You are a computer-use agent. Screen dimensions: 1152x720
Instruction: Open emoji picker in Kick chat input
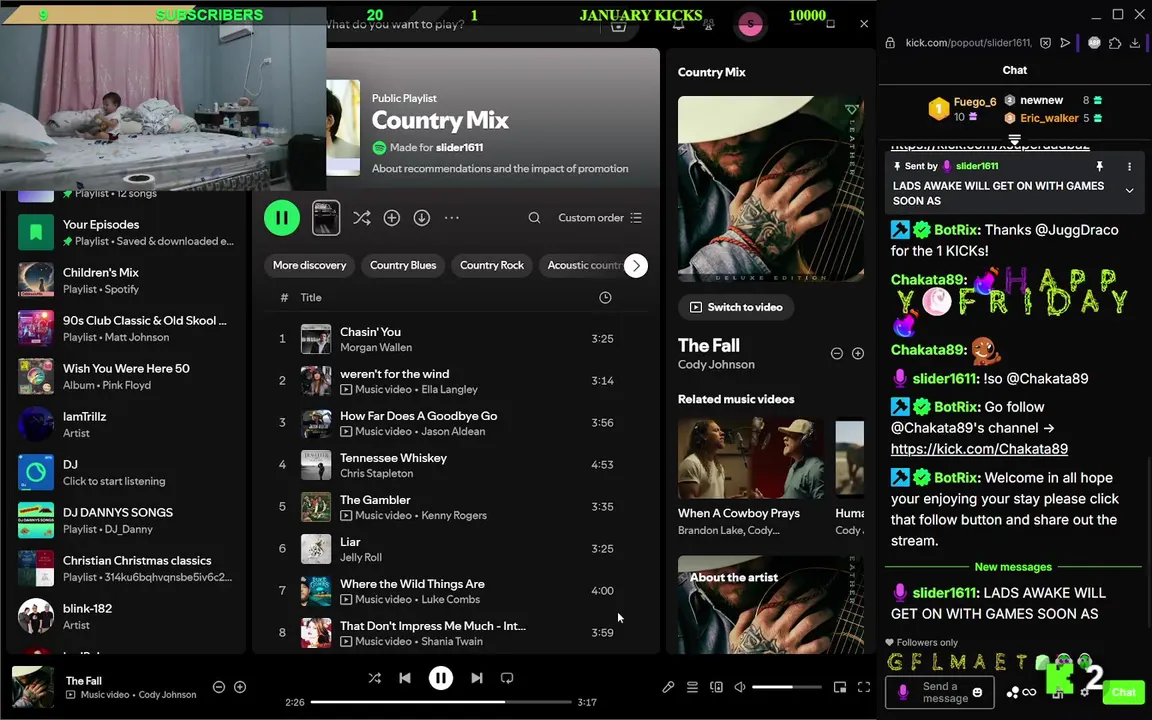977,692
